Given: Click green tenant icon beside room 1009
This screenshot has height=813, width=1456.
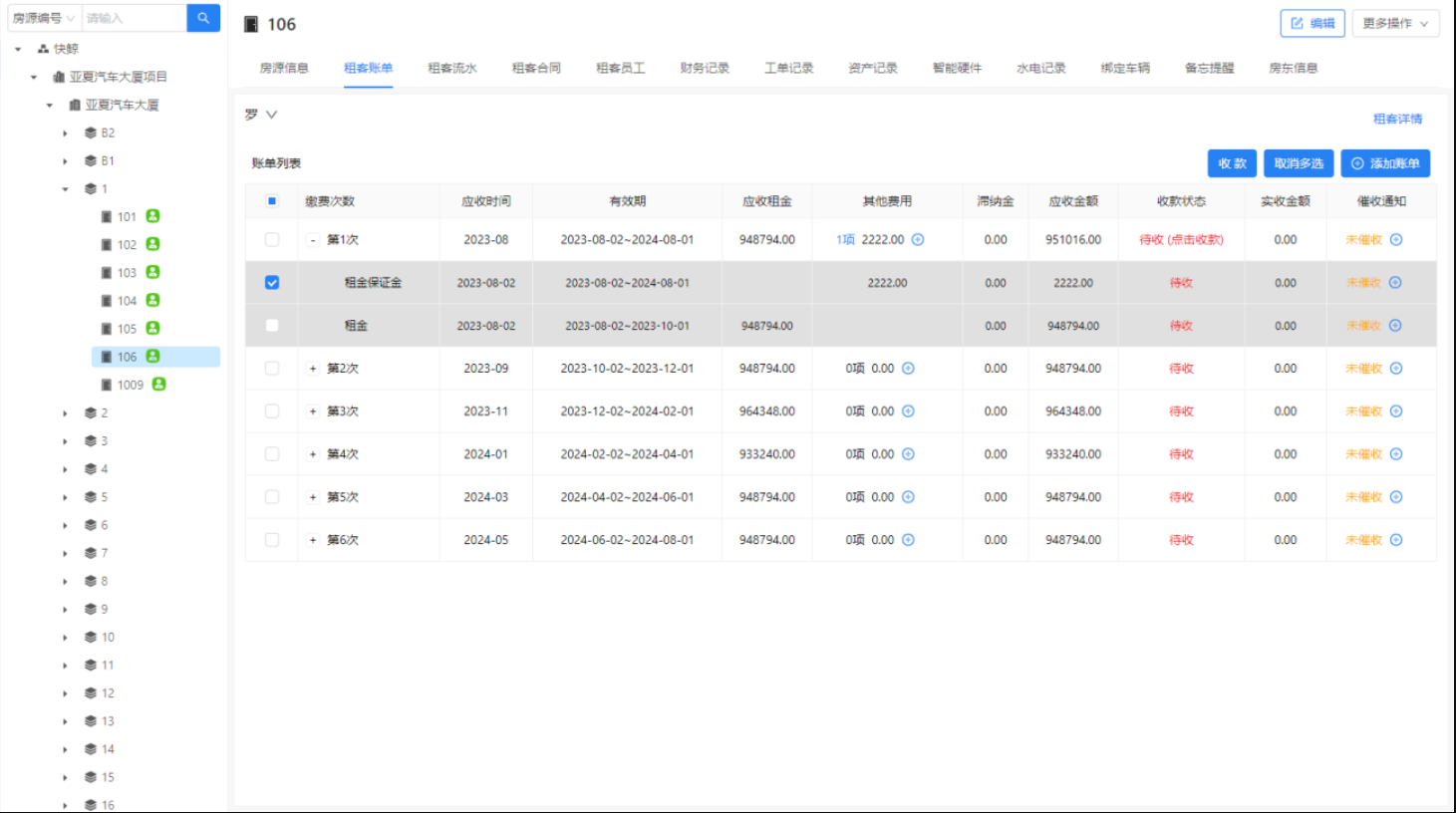Looking at the screenshot, I should pyautogui.click(x=158, y=385).
